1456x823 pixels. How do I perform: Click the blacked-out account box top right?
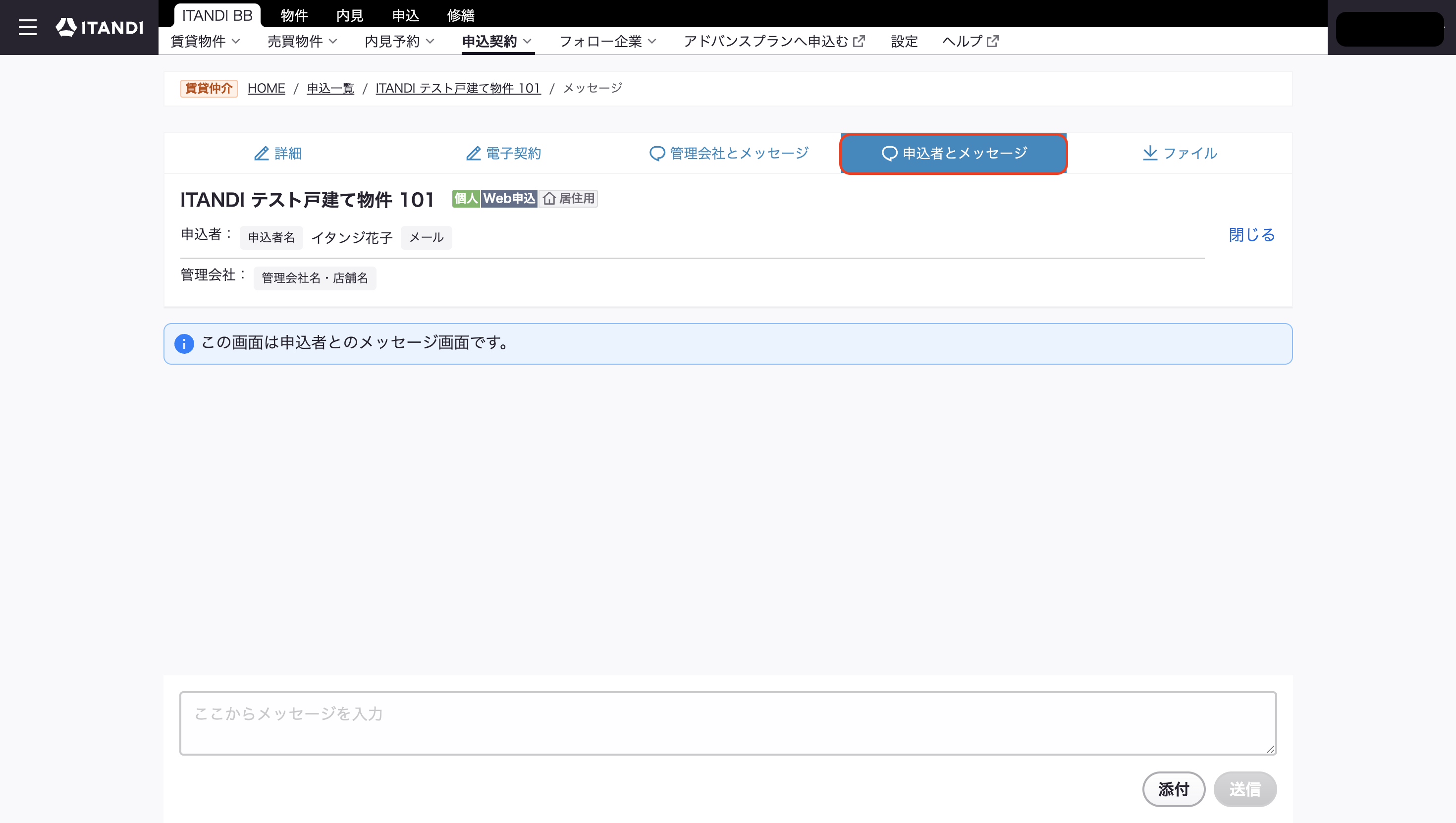click(1391, 29)
